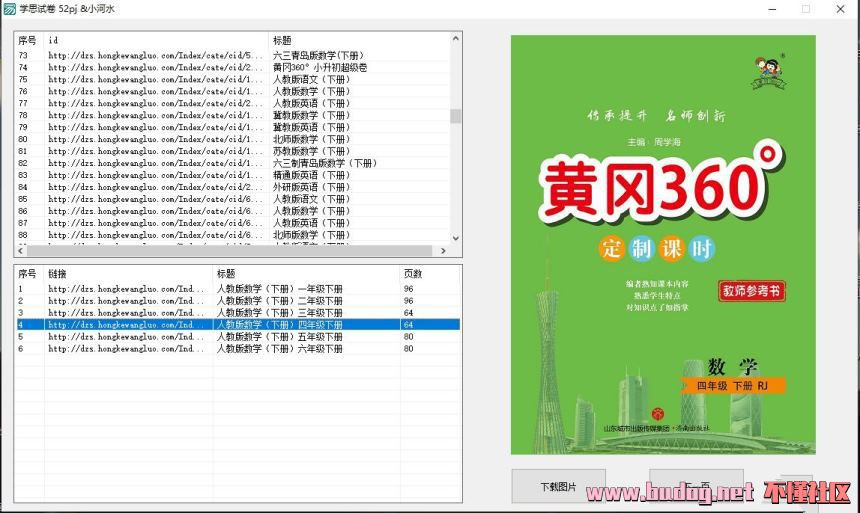The height and width of the screenshot is (513, 860).
Task: Select row 74 黄冈360° 小升初超级卷
Action: (x=233, y=67)
